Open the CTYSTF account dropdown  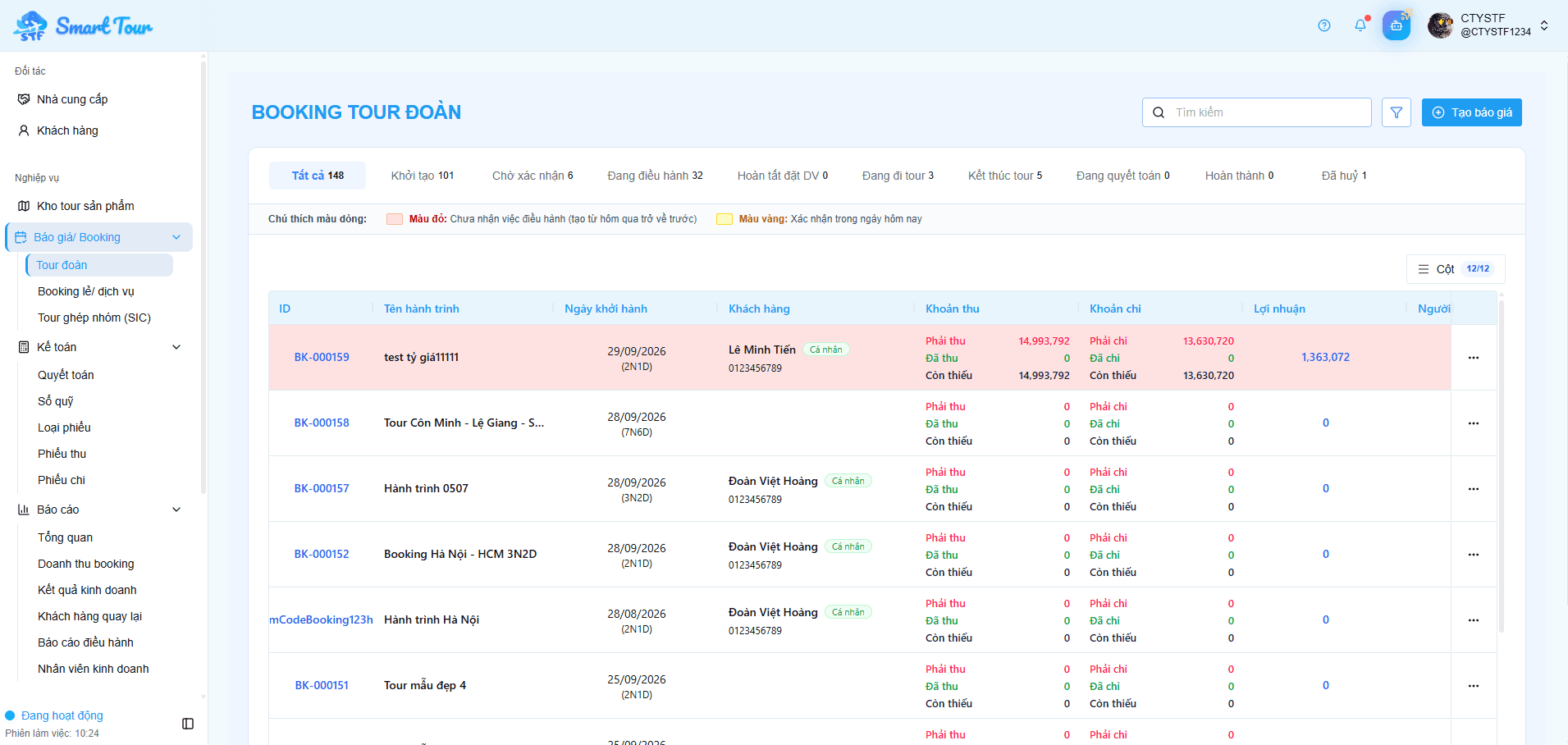(x=1488, y=25)
